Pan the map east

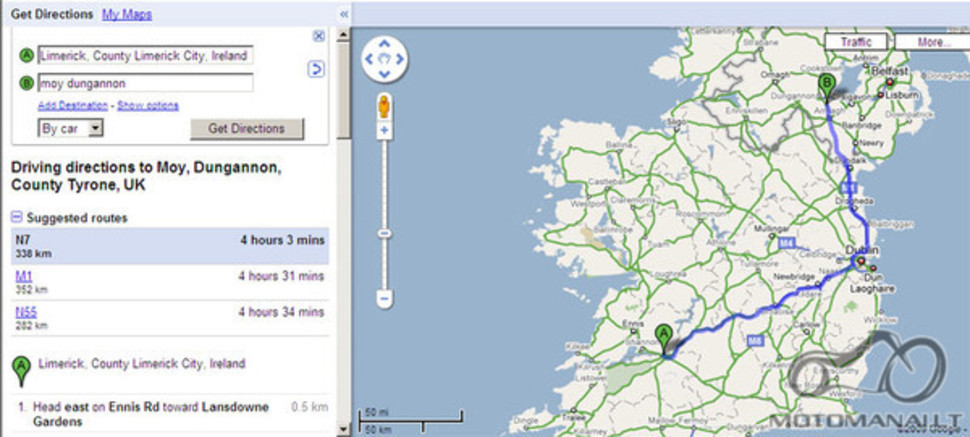(x=400, y=59)
